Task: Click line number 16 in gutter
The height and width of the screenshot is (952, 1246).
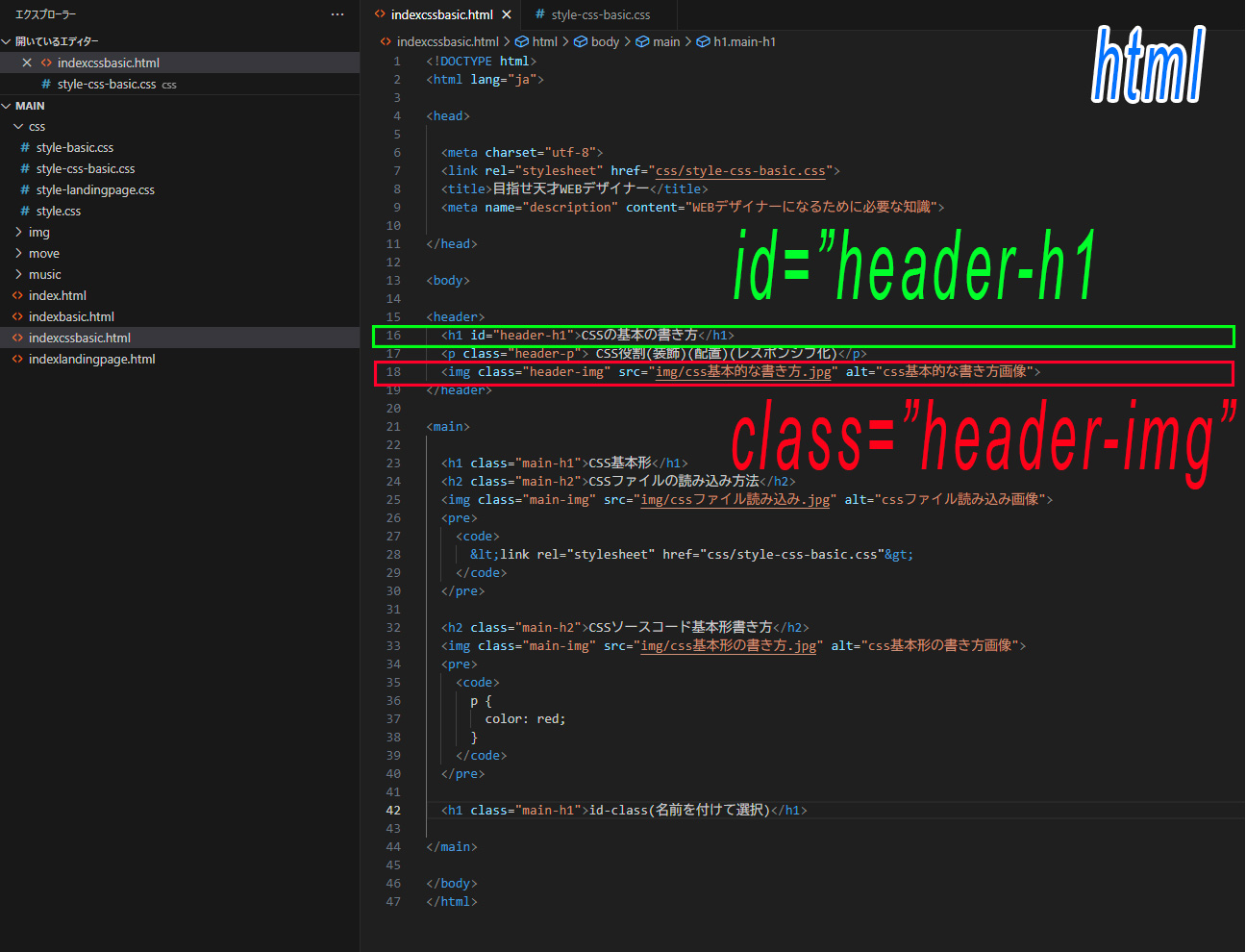Action: pyautogui.click(x=393, y=336)
